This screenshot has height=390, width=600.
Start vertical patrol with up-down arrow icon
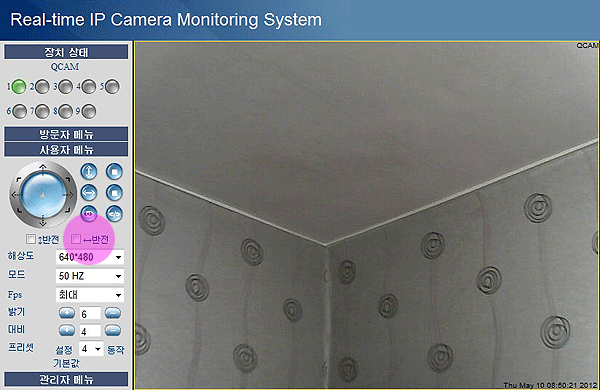click(x=89, y=171)
